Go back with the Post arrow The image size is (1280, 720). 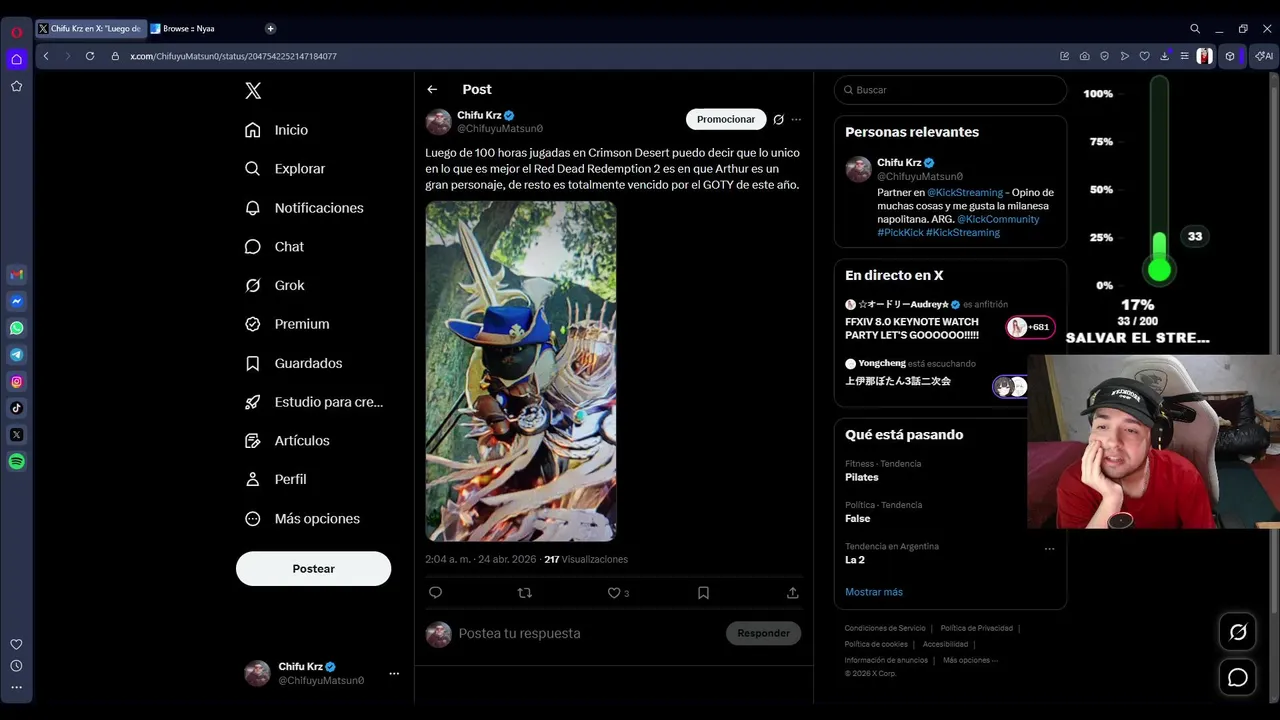tap(432, 90)
